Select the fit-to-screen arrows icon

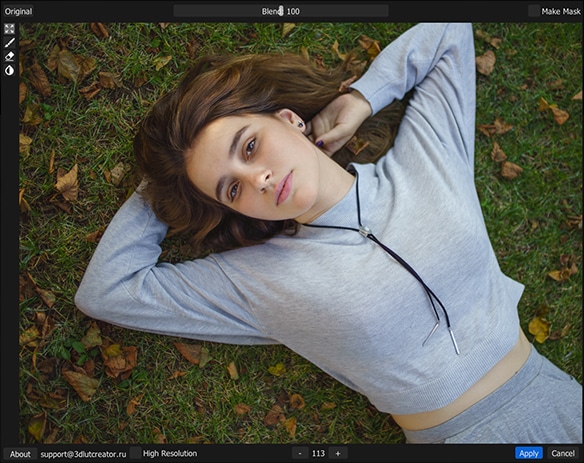9,29
